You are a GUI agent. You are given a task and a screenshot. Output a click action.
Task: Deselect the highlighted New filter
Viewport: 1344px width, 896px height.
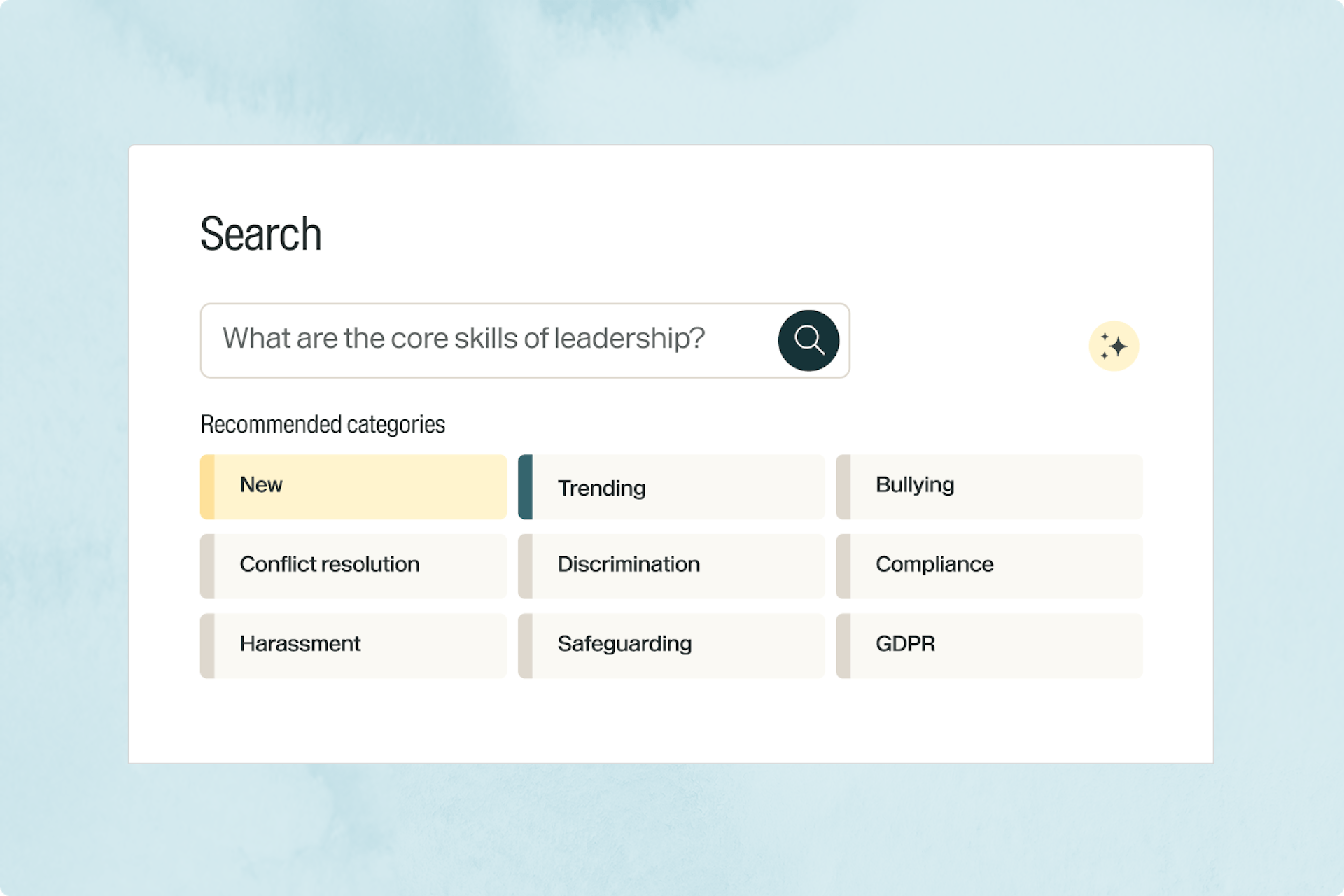(353, 486)
